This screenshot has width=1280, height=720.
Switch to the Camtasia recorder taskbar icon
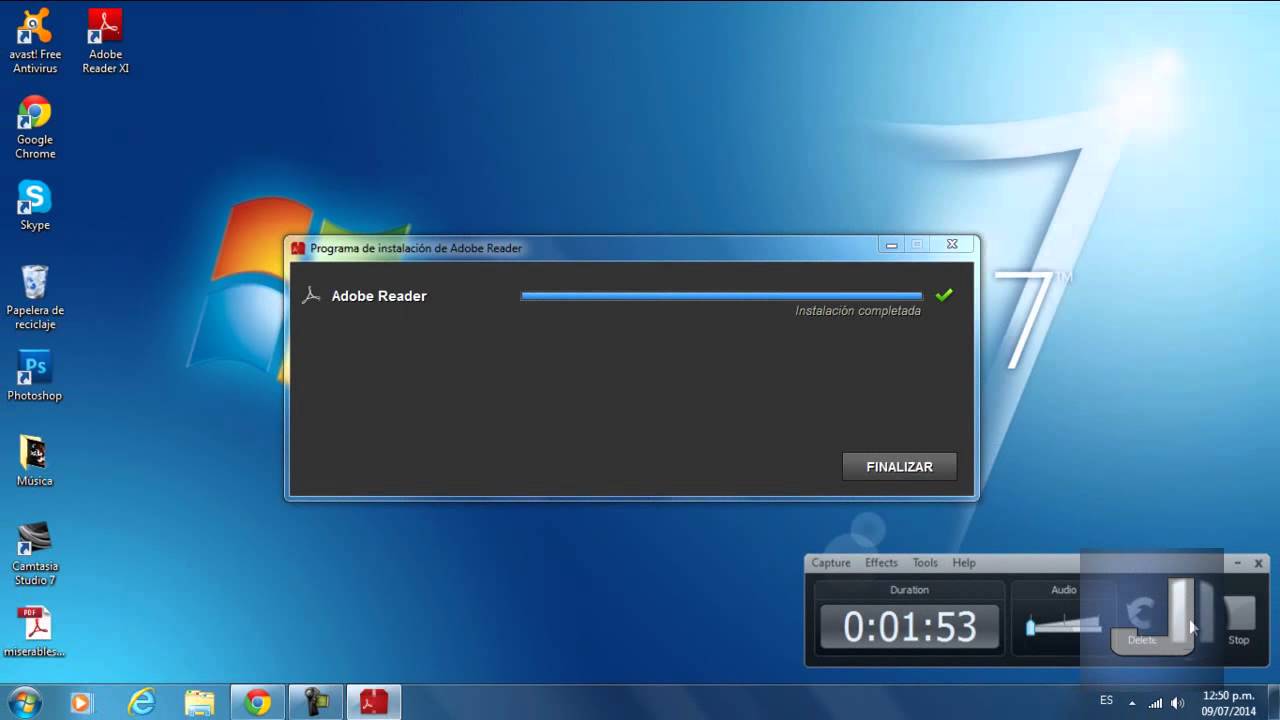point(316,703)
